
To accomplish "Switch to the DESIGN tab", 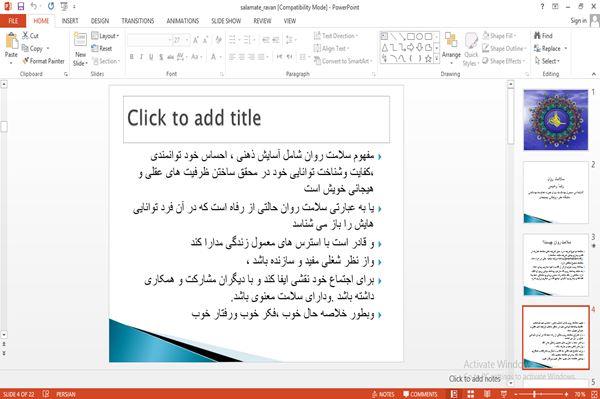I will (100, 21).
